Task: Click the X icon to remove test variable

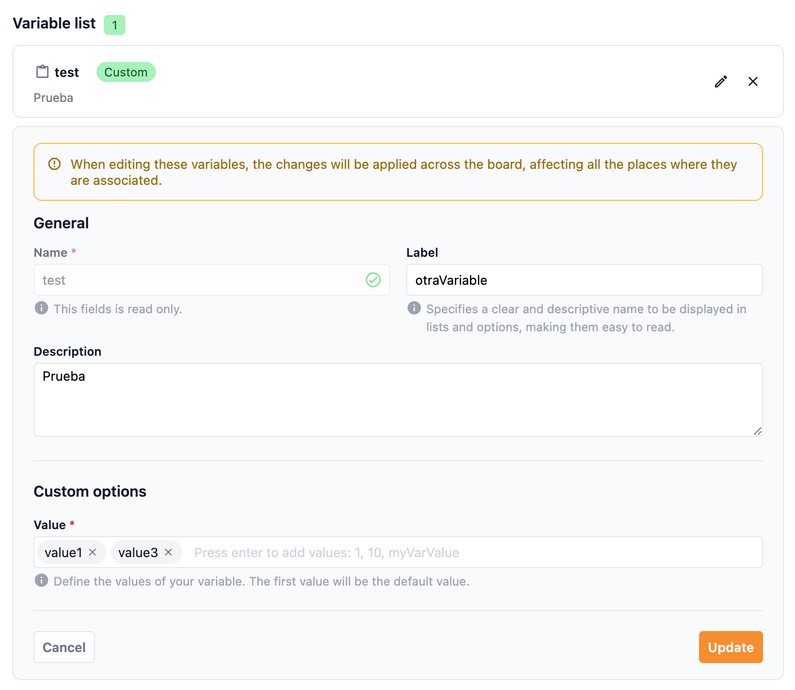Action: click(x=753, y=82)
